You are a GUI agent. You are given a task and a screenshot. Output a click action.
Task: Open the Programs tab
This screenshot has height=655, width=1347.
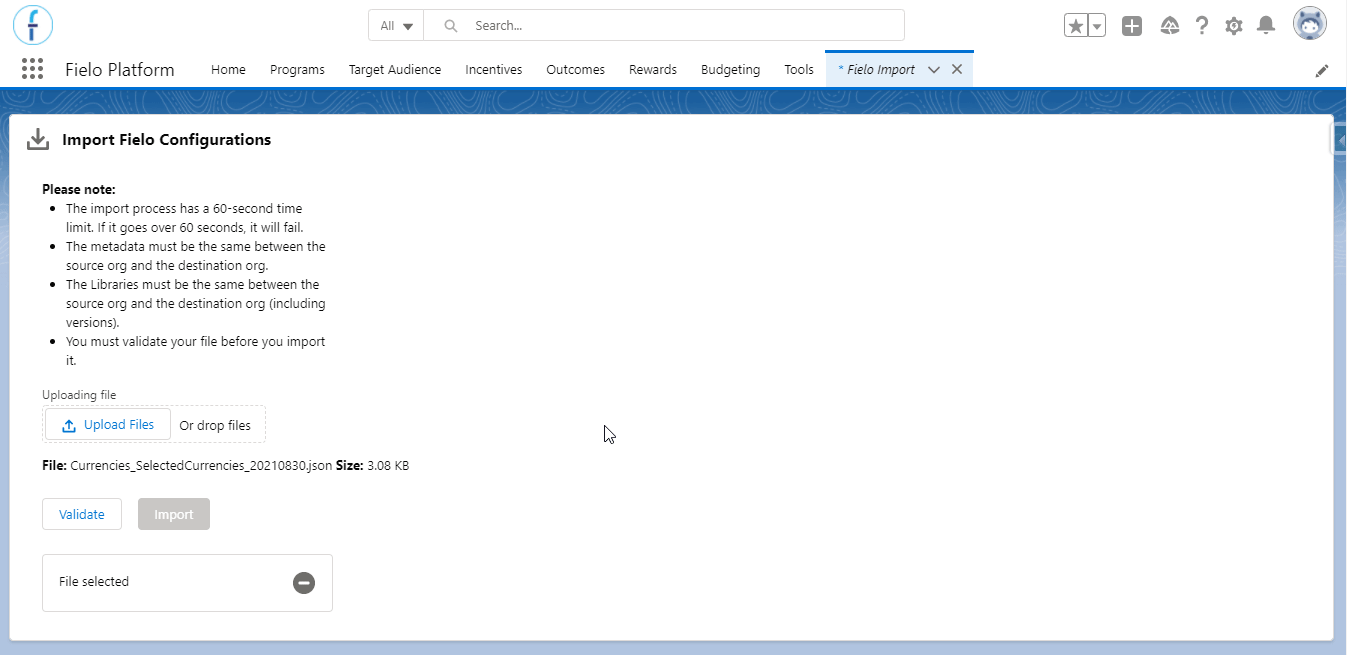pyautogui.click(x=297, y=70)
